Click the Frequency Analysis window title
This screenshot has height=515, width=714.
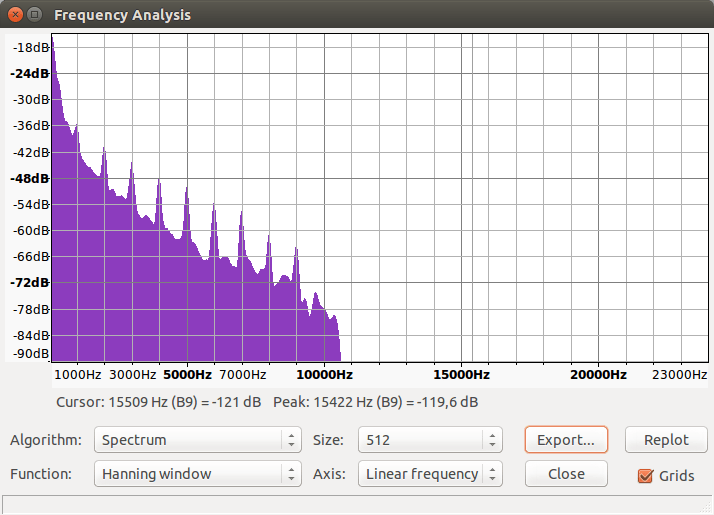[122, 15]
